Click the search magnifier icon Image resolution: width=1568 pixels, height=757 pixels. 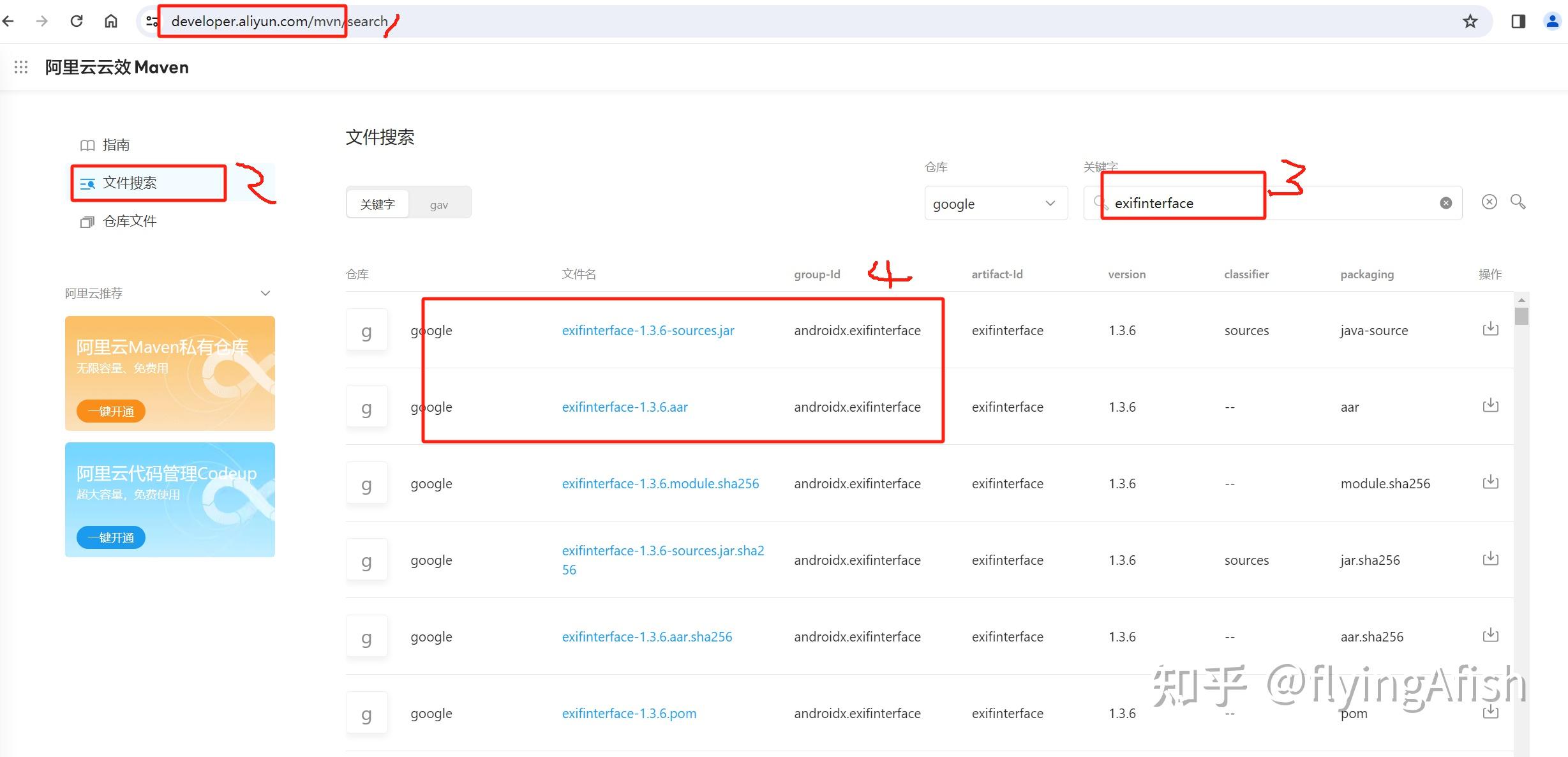click(x=1518, y=202)
